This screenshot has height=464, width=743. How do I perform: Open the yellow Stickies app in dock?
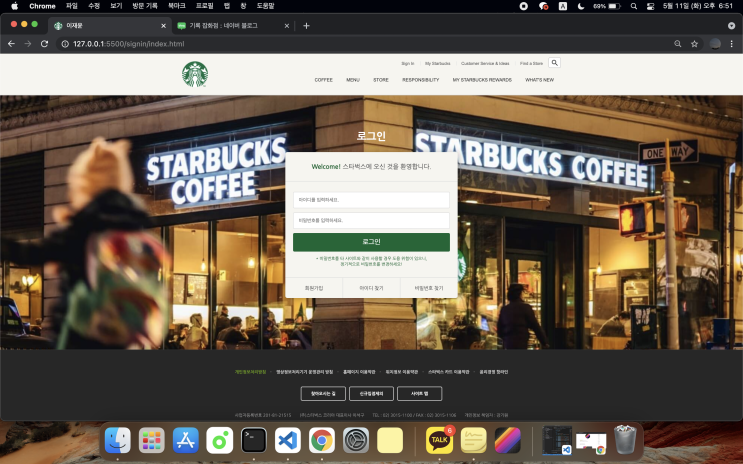point(390,440)
